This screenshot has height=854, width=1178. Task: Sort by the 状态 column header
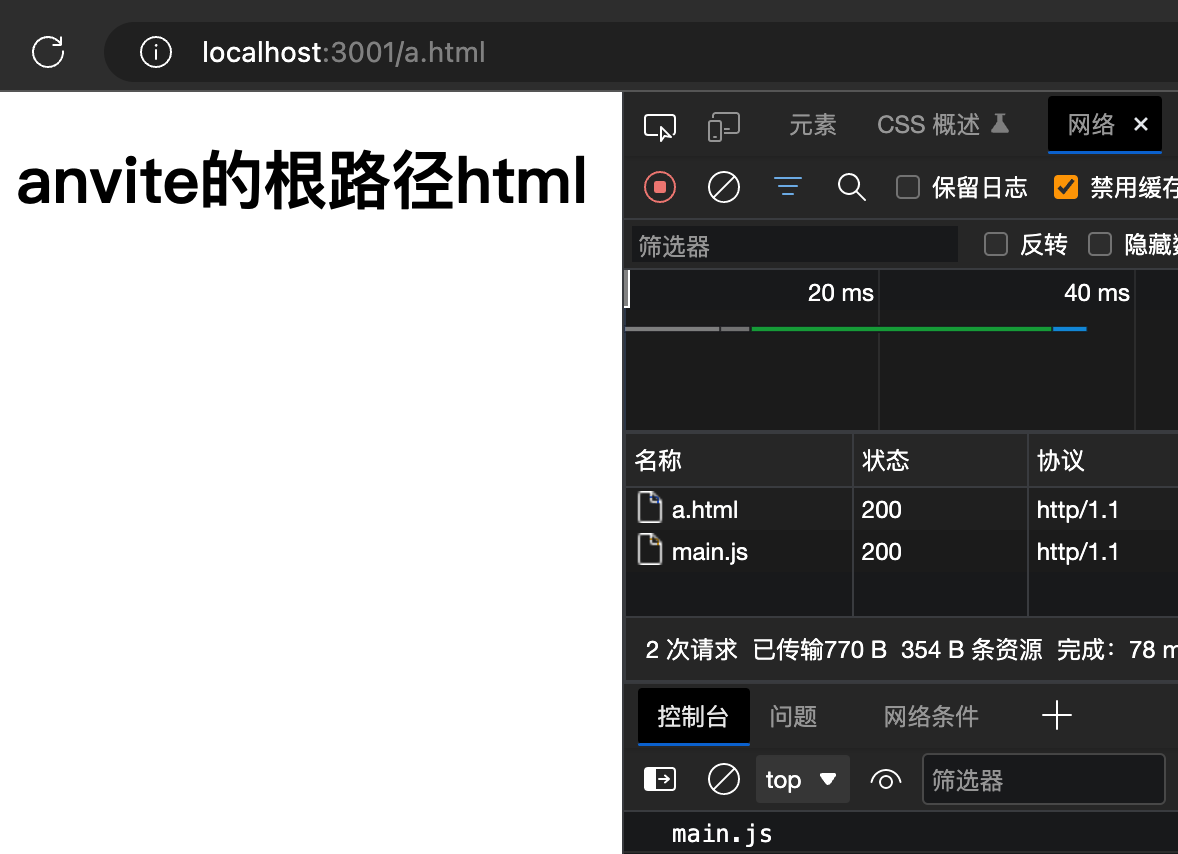click(x=940, y=460)
